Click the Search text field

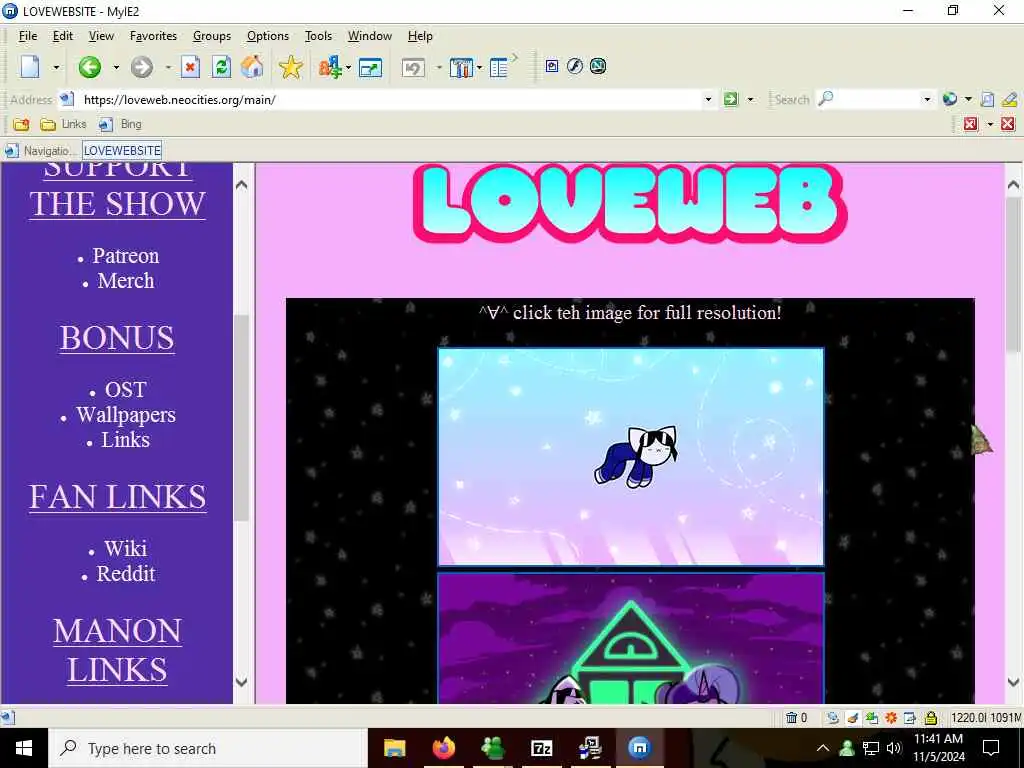coord(877,99)
